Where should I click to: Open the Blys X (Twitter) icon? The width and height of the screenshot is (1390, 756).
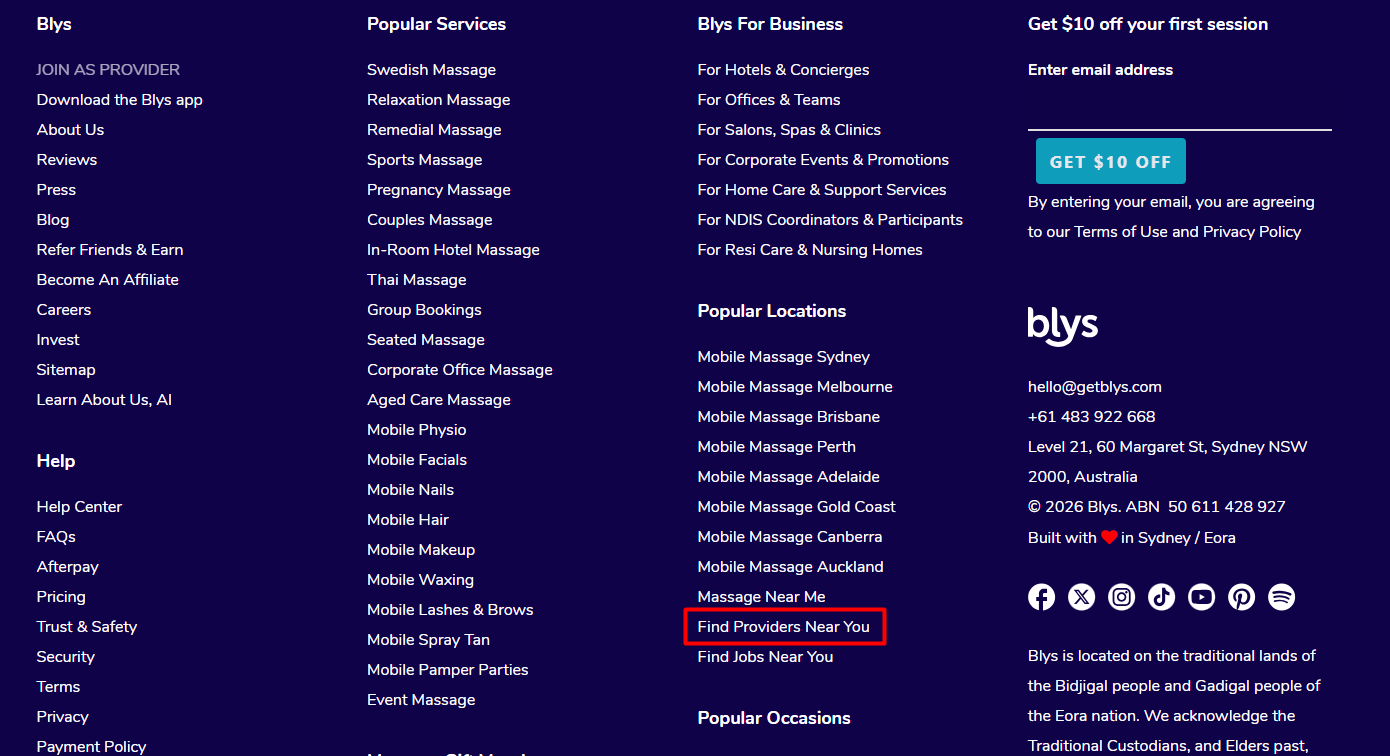(1081, 597)
